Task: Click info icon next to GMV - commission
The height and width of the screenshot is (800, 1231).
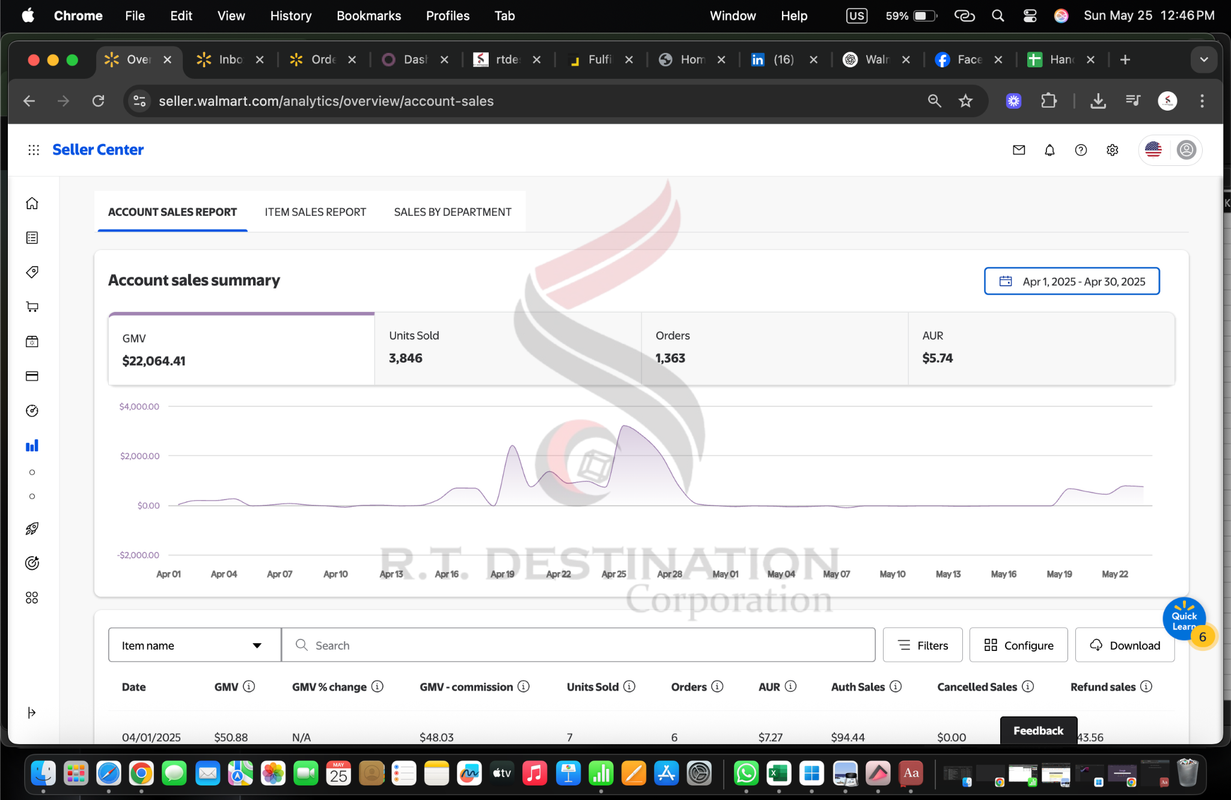Action: (524, 687)
